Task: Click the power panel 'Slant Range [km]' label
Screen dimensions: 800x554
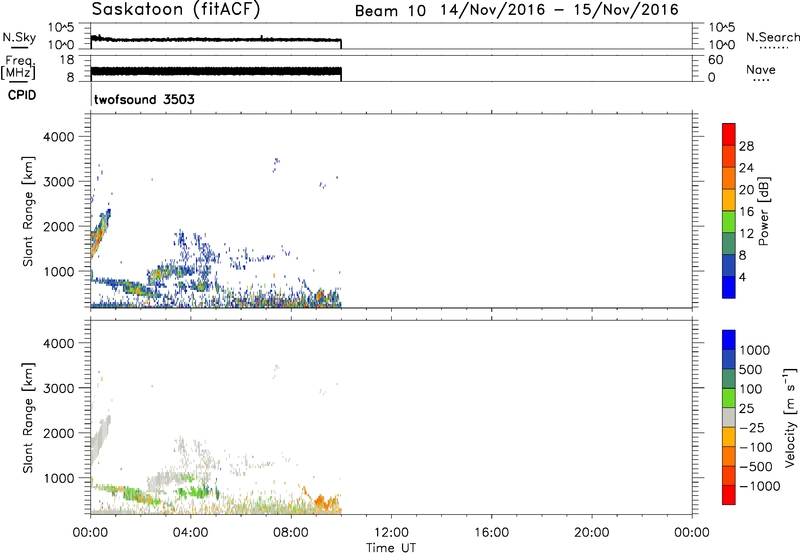Action: 28,211
